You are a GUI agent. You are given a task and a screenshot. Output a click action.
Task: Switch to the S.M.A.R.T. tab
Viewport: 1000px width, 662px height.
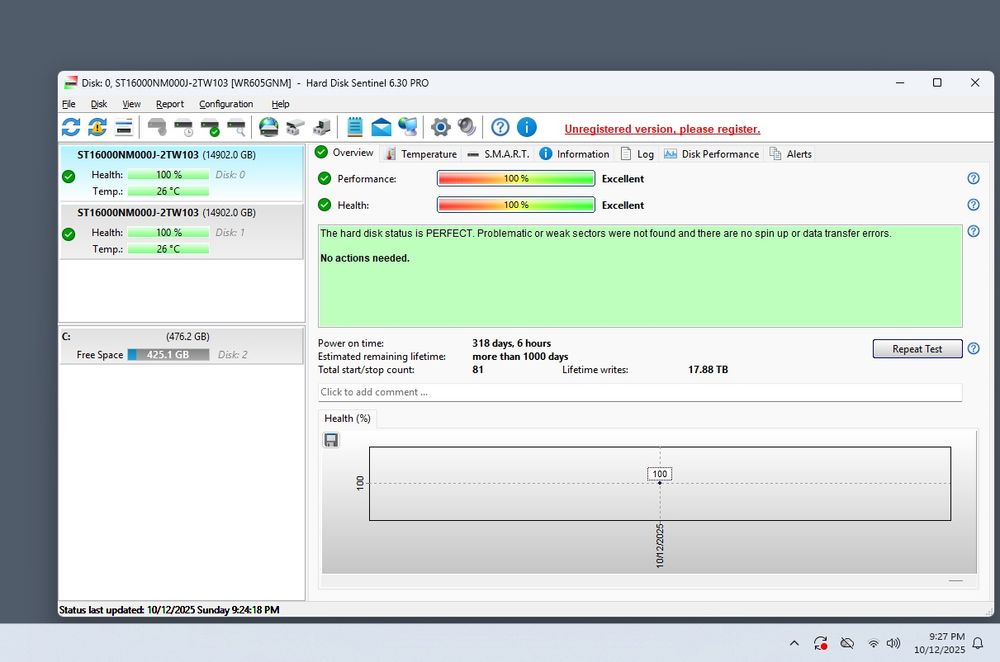tap(498, 154)
